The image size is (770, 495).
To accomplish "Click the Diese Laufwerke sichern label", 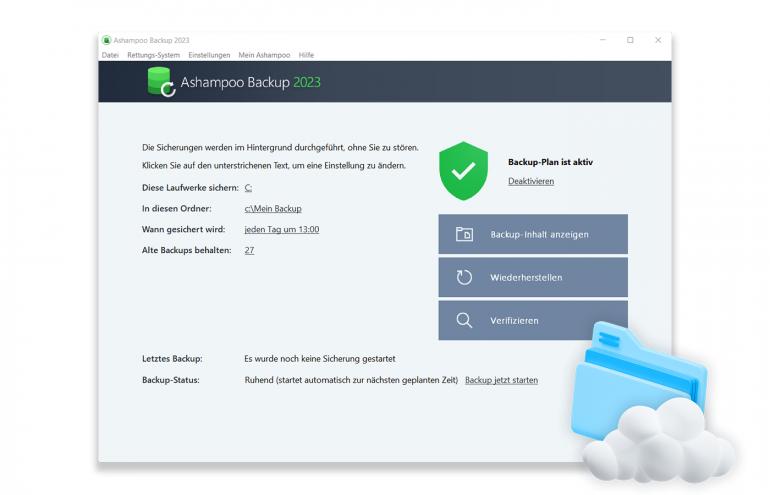I will (190, 188).
